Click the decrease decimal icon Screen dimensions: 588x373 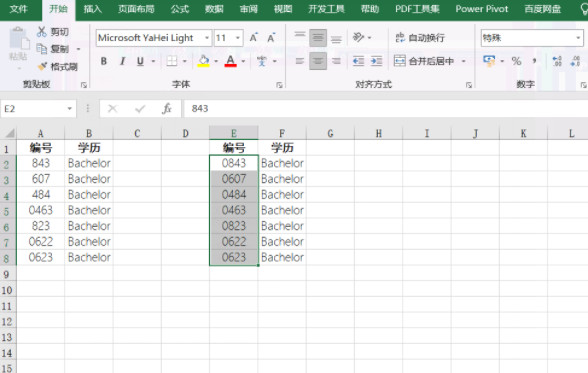point(575,61)
